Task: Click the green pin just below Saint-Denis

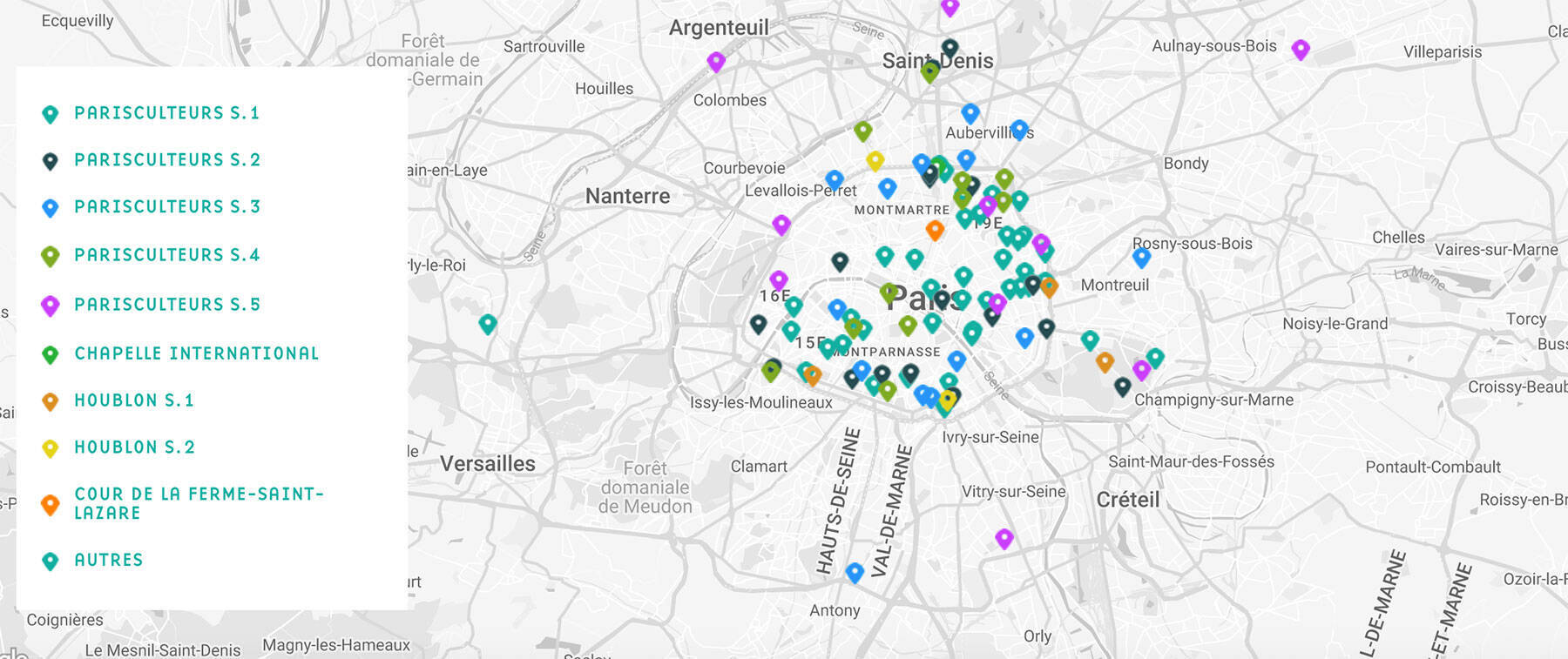Action: click(930, 71)
